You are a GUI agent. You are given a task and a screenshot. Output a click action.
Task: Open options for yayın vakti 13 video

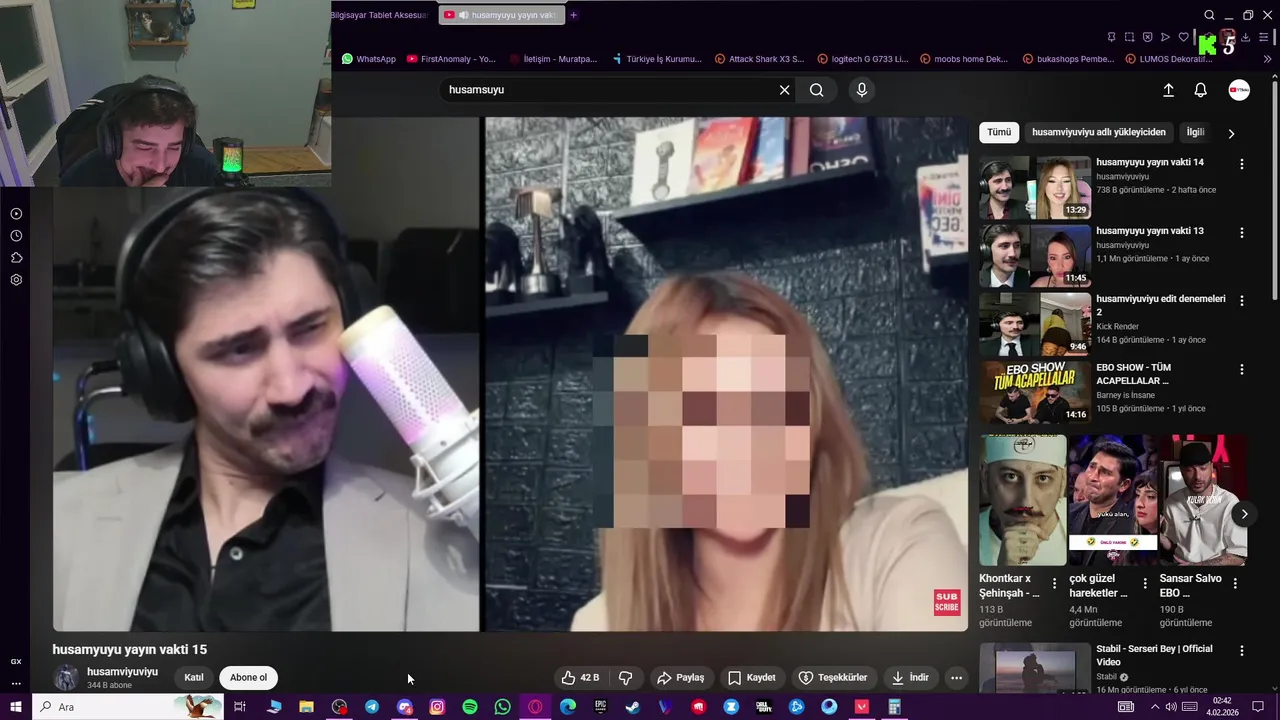point(1242,232)
